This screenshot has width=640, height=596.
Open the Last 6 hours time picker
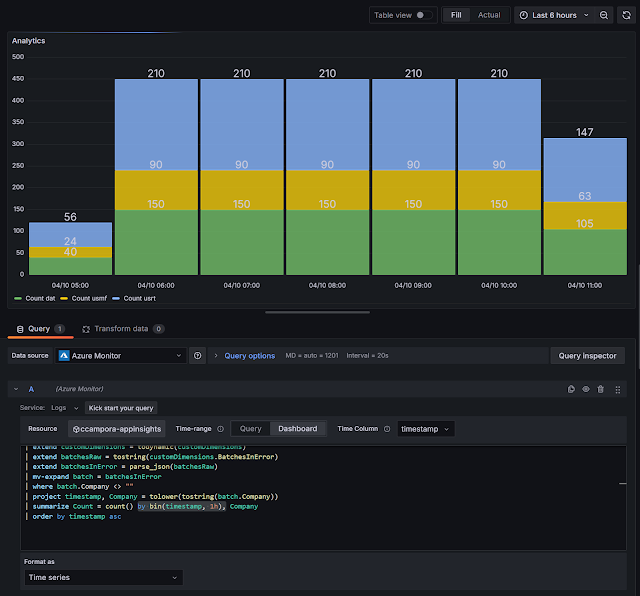pos(554,15)
